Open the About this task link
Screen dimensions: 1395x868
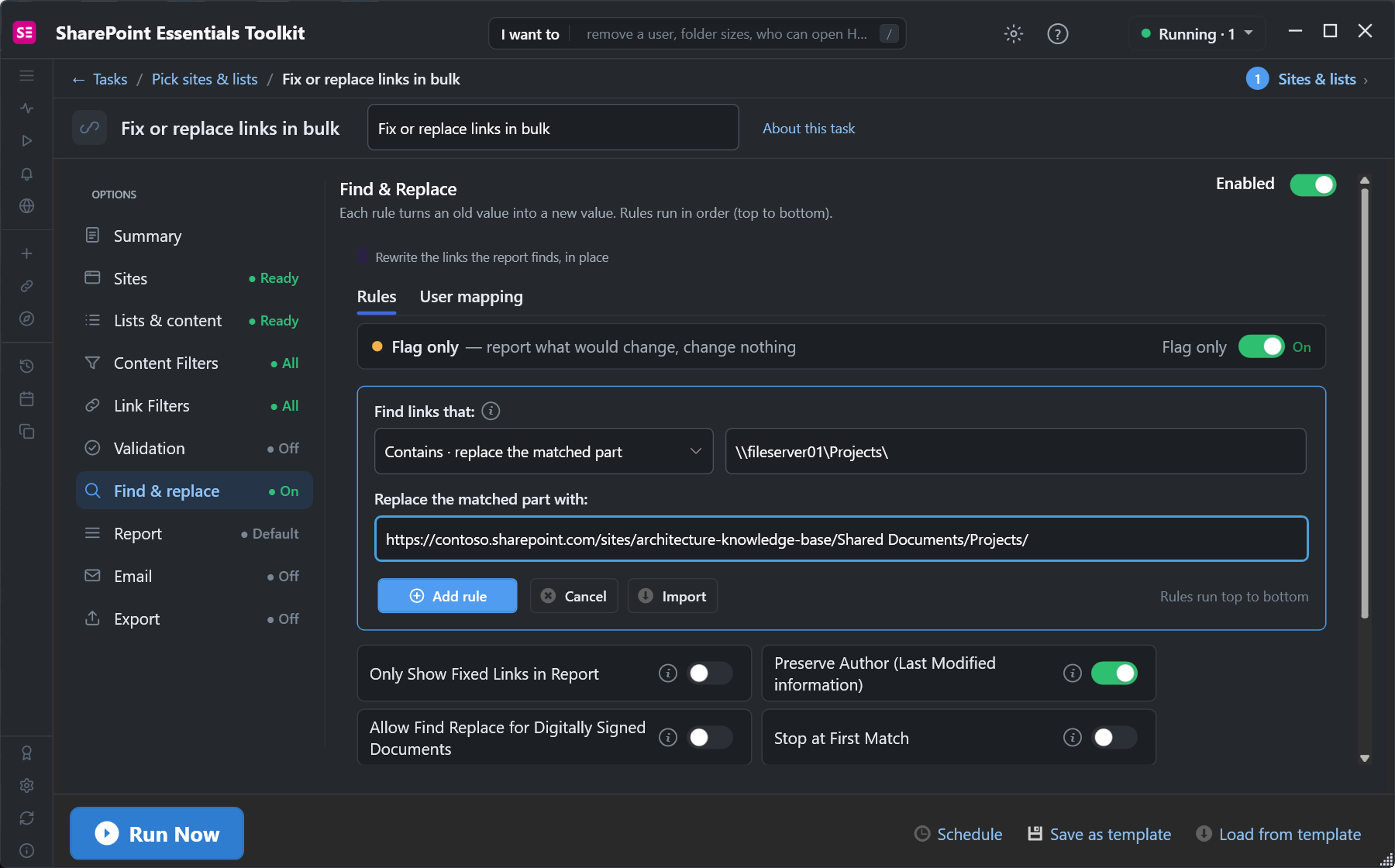coord(808,129)
